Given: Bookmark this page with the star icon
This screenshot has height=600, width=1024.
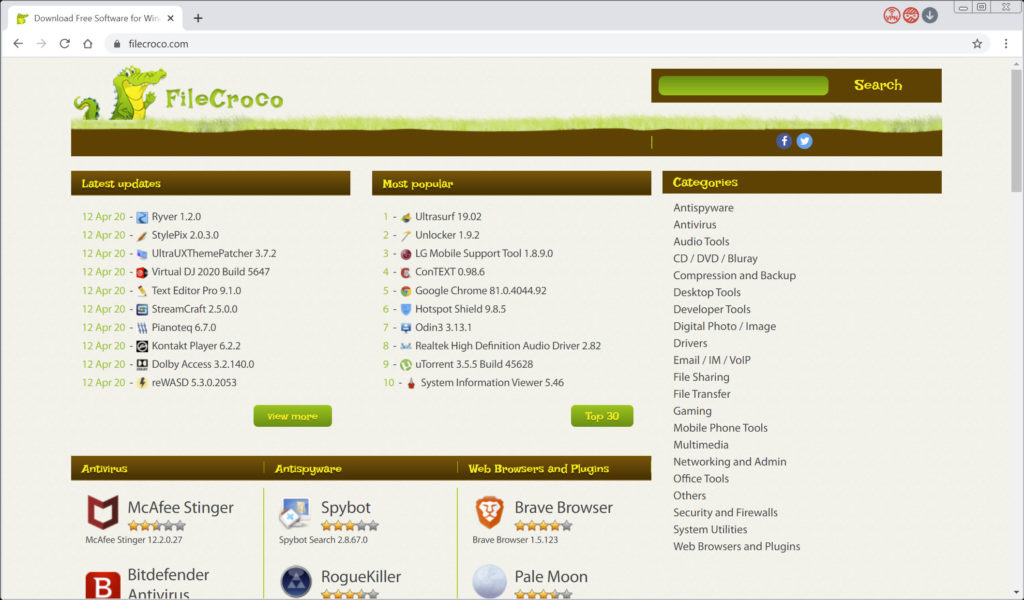Looking at the screenshot, I should point(977,44).
